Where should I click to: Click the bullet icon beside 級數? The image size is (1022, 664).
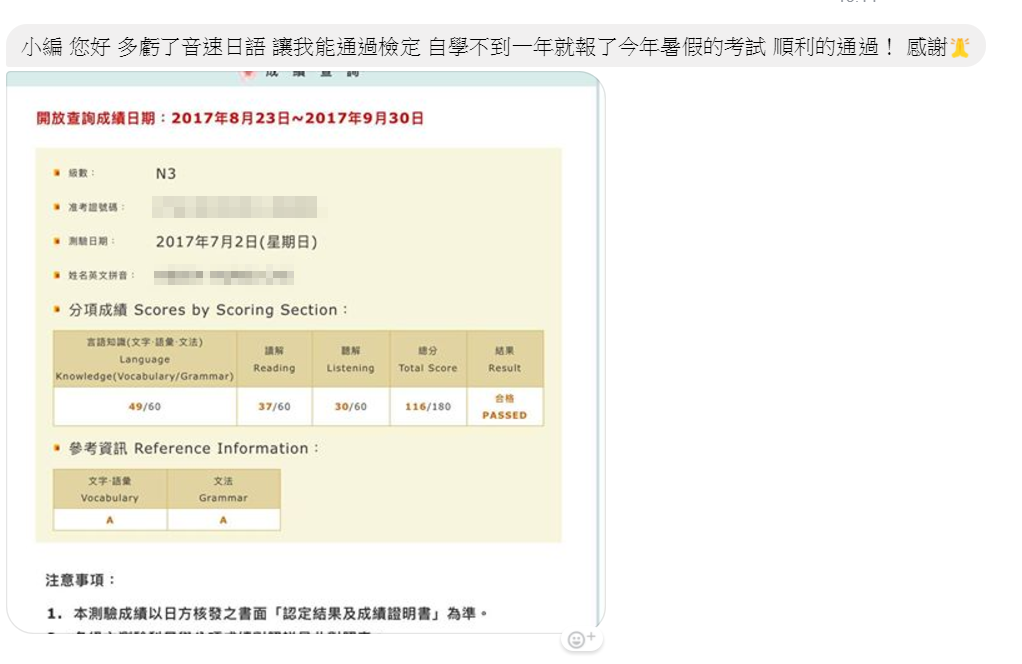(57, 173)
